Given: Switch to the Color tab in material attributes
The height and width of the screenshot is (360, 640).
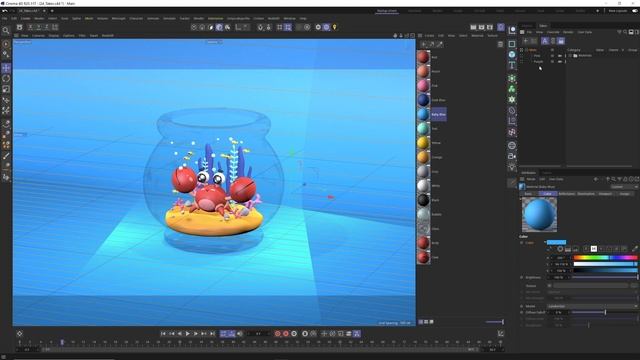Looking at the screenshot, I should pyautogui.click(x=548, y=193).
